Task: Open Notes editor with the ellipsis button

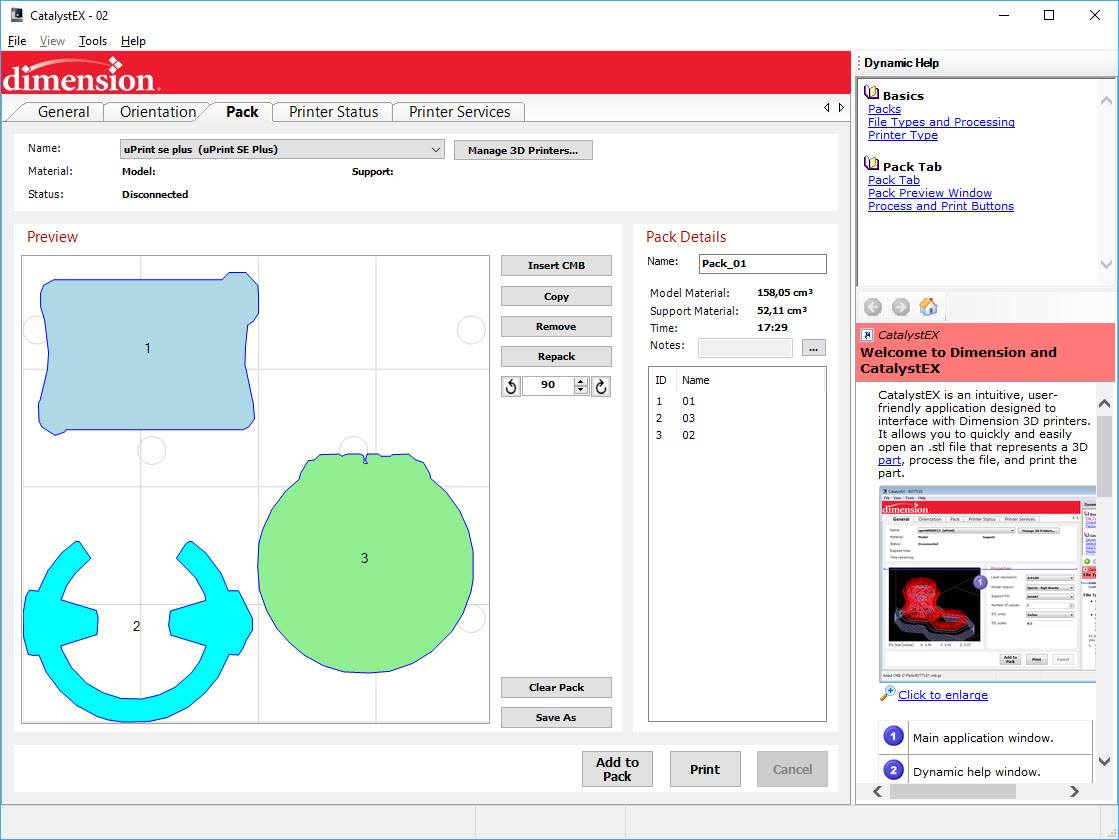Action: 814,348
